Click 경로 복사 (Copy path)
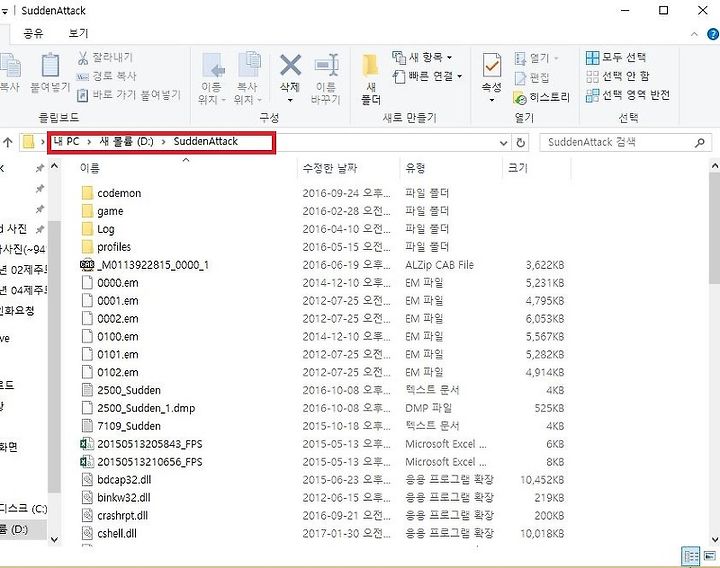The height and width of the screenshot is (568, 720). [x=106, y=76]
